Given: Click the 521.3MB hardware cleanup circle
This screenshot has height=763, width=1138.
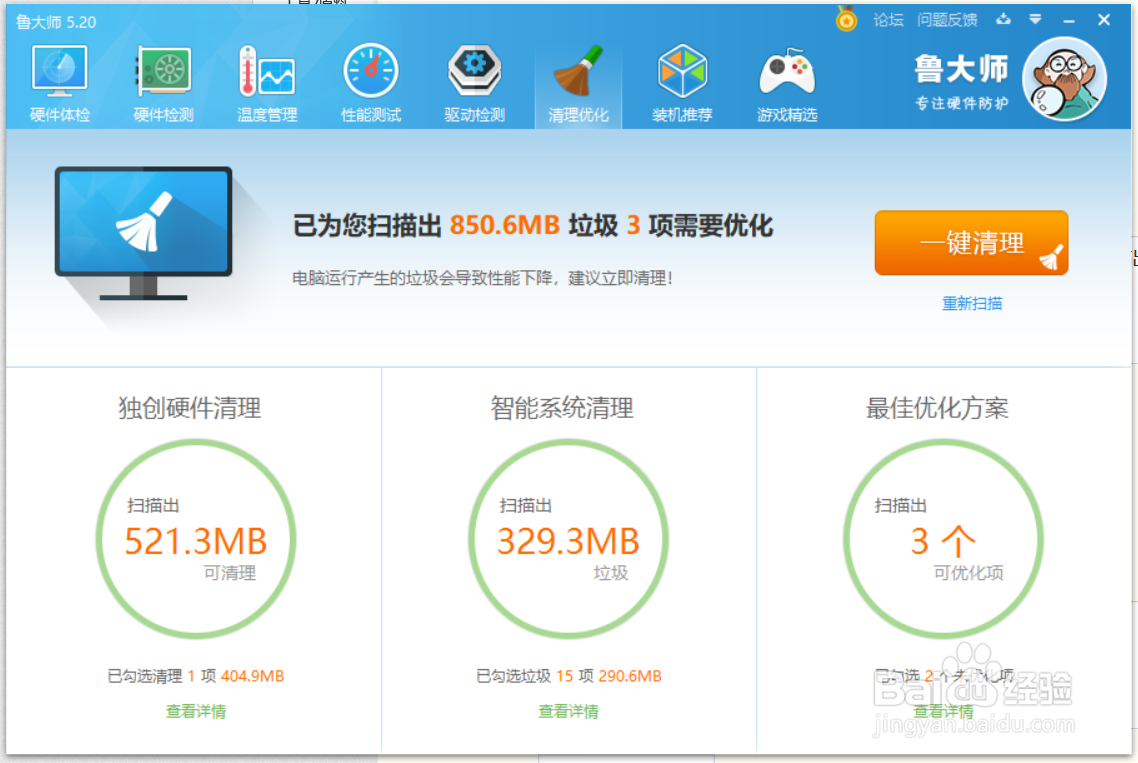Looking at the screenshot, I should (x=196, y=539).
